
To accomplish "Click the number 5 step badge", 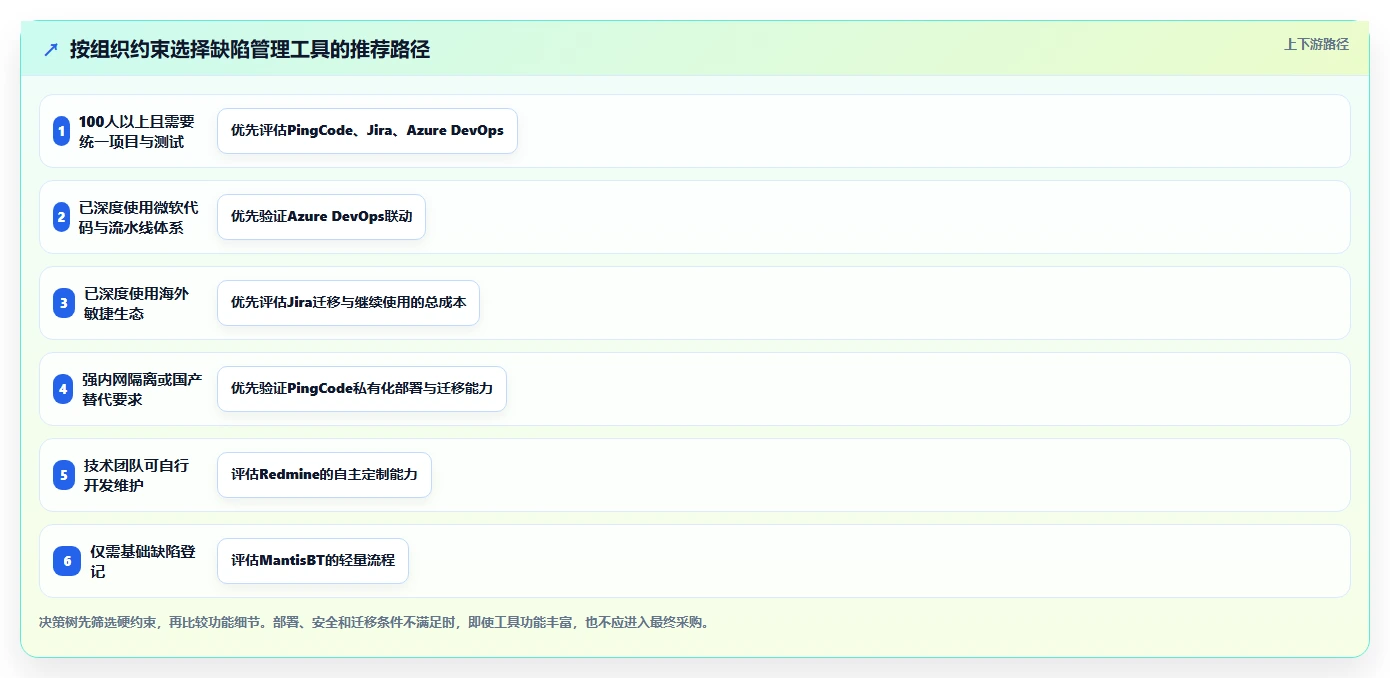I will tap(64, 475).
